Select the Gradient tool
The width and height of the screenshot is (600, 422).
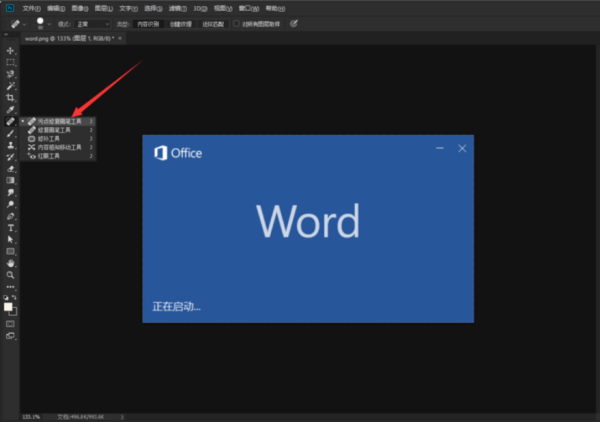coord(10,181)
